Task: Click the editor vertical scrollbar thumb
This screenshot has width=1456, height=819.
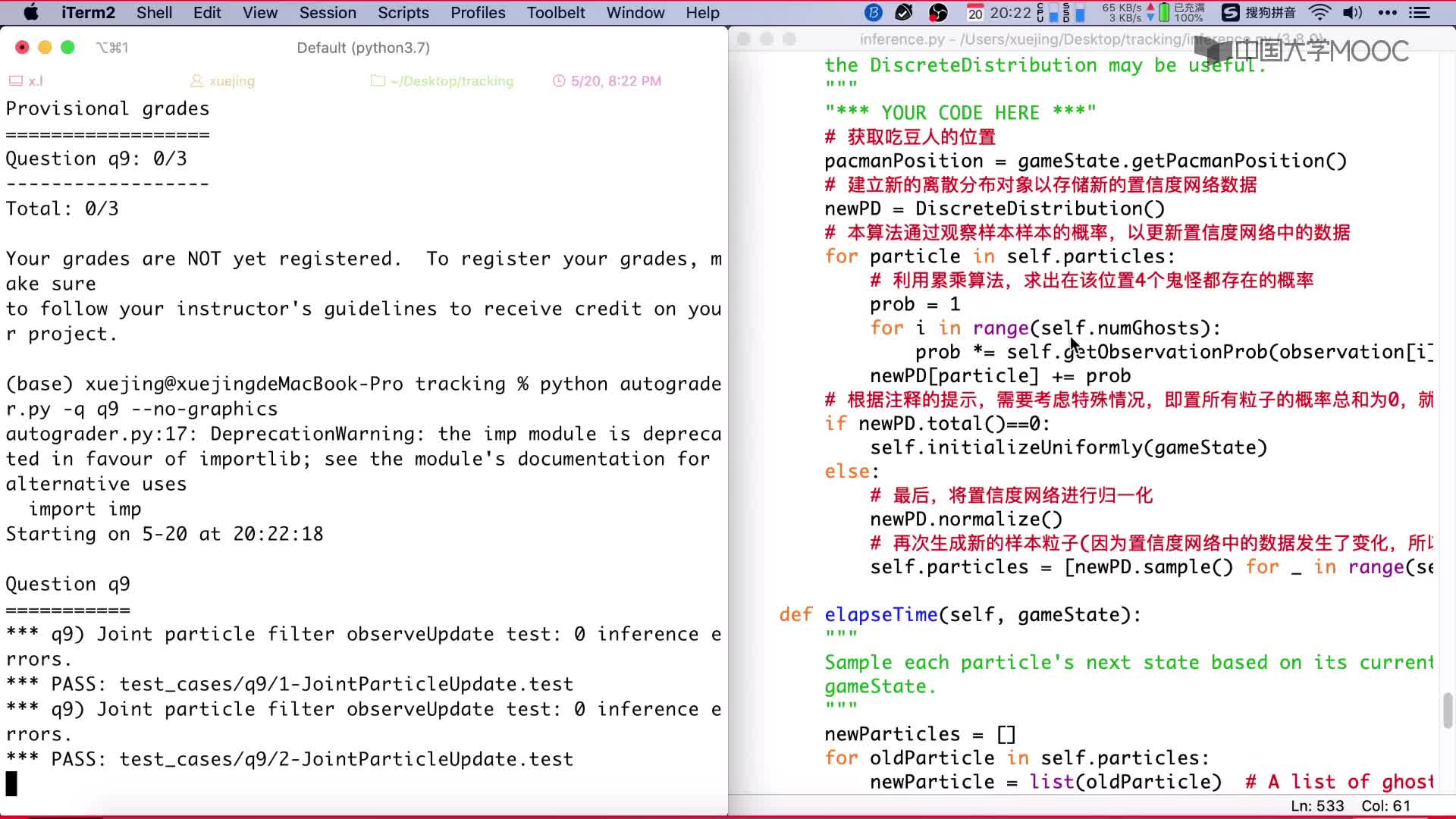Action: pos(1448,711)
